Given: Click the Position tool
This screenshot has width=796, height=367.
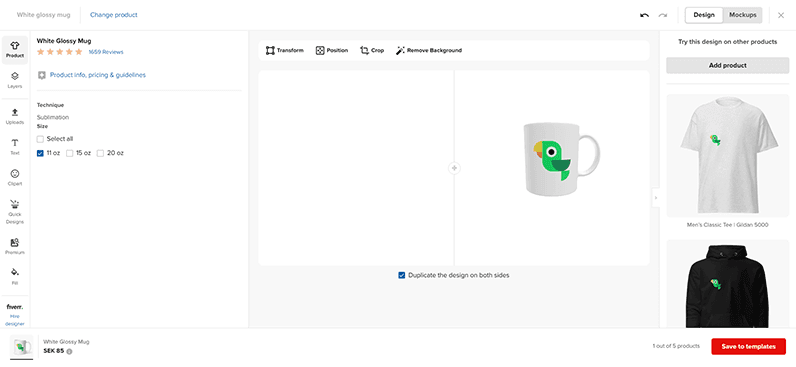Looking at the screenshot, I should (x=331, y=50).
